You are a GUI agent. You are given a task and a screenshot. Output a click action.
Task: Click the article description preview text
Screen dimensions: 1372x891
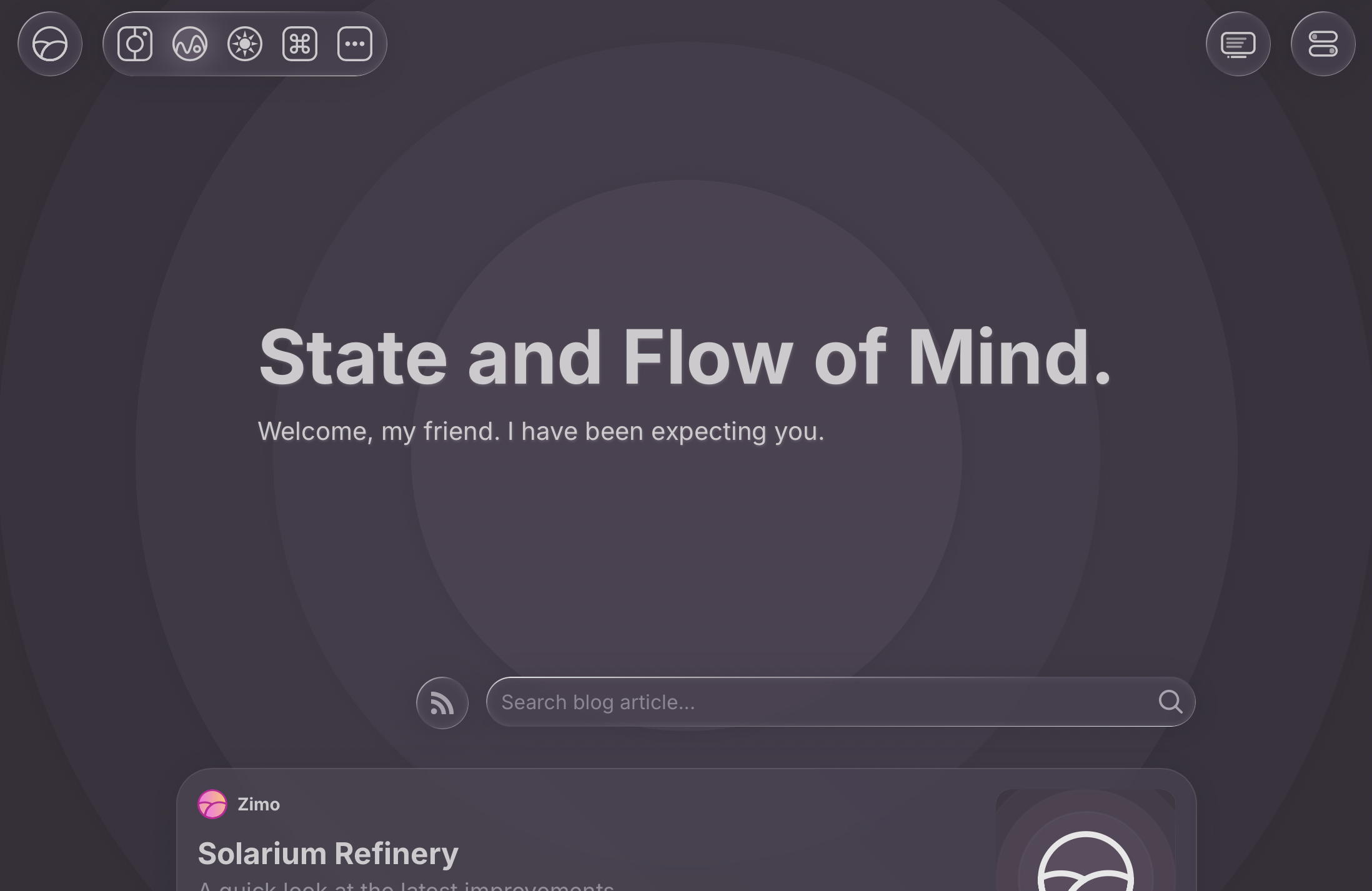click(406, 886)
